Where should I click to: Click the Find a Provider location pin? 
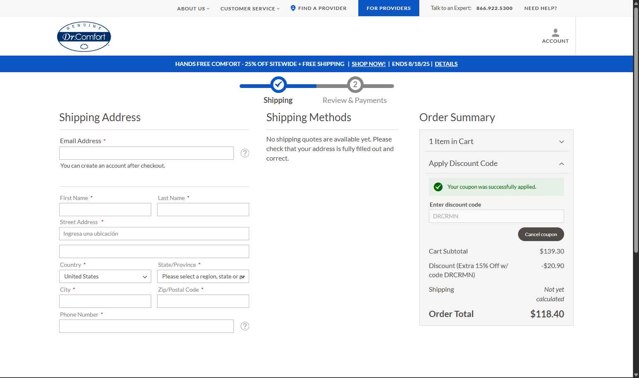point(293,8)
